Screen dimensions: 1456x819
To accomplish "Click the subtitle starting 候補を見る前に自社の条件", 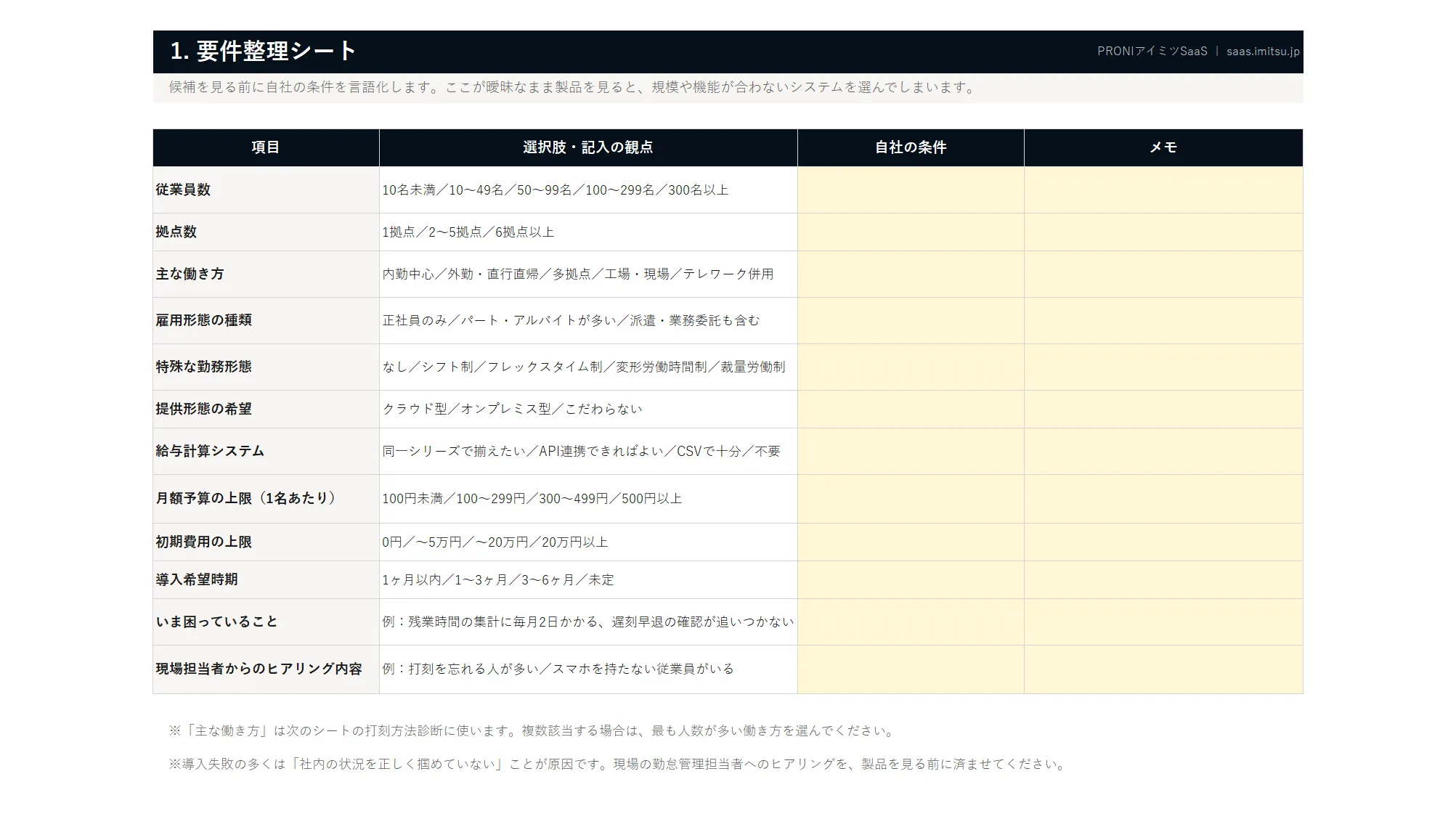I will tap(574, 87).
